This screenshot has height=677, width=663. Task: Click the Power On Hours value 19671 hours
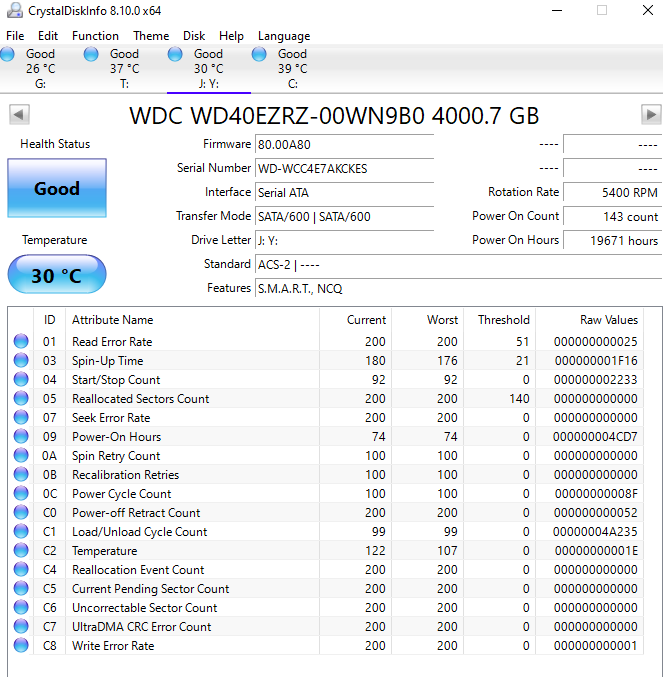coord(612,240)
